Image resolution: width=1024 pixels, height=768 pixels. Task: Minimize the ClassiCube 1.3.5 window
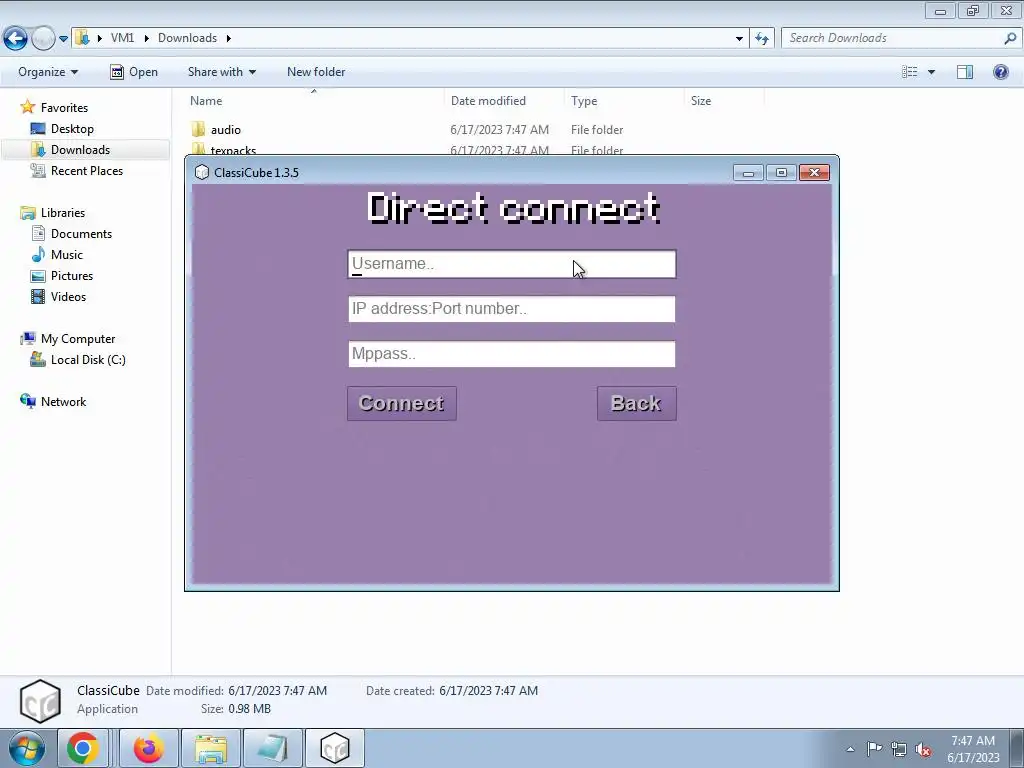tap(748, 172)
